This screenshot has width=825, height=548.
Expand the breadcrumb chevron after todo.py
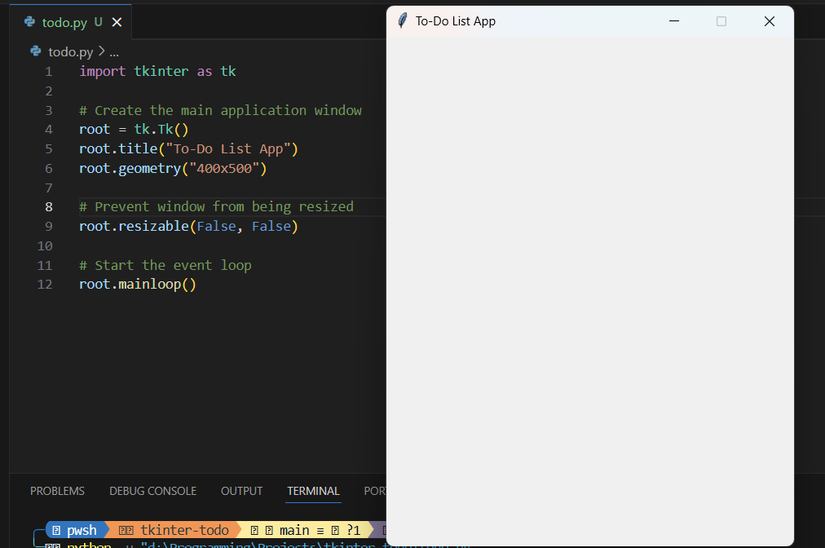102,52
